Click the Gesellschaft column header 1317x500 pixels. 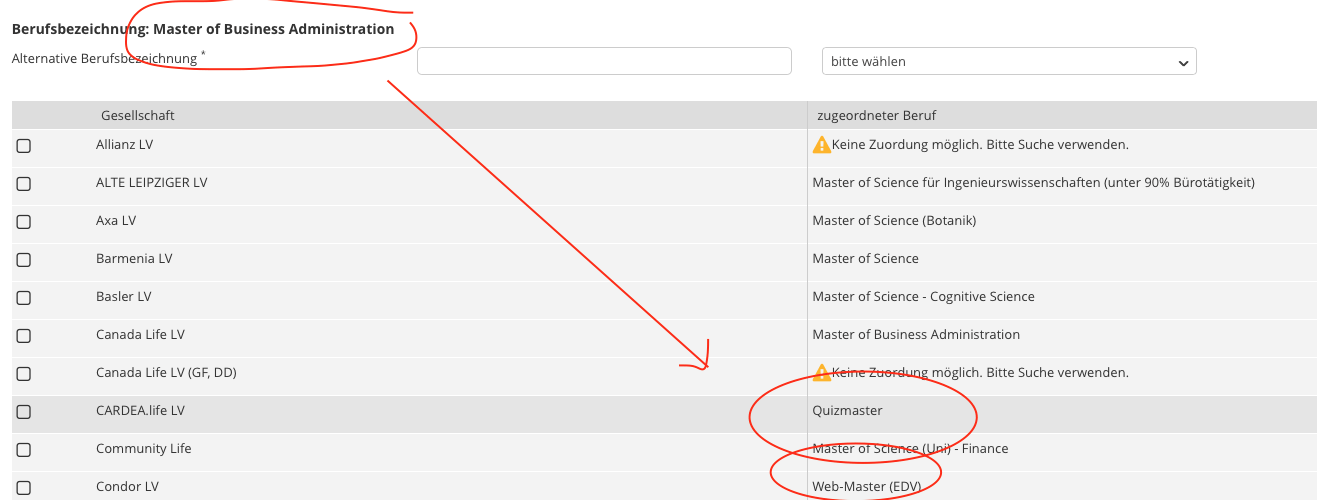coord(138,116)
